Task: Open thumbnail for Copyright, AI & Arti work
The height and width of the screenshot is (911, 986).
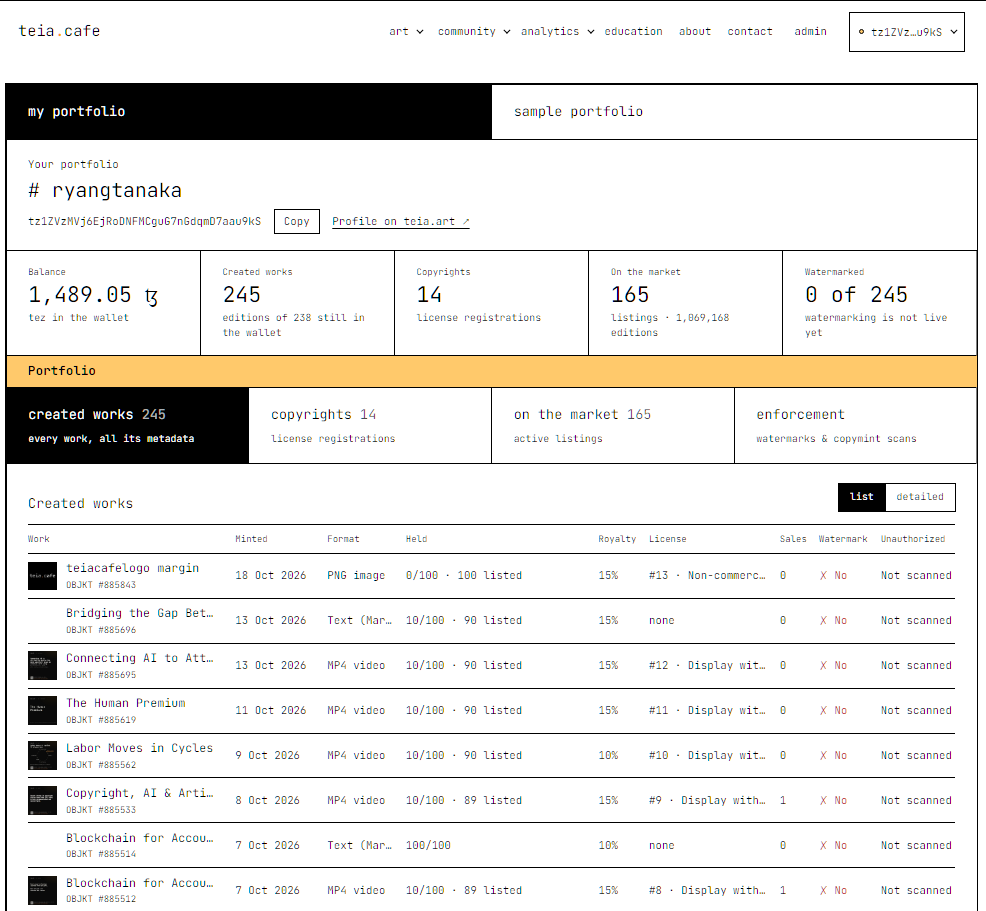Action: [42, 800]
